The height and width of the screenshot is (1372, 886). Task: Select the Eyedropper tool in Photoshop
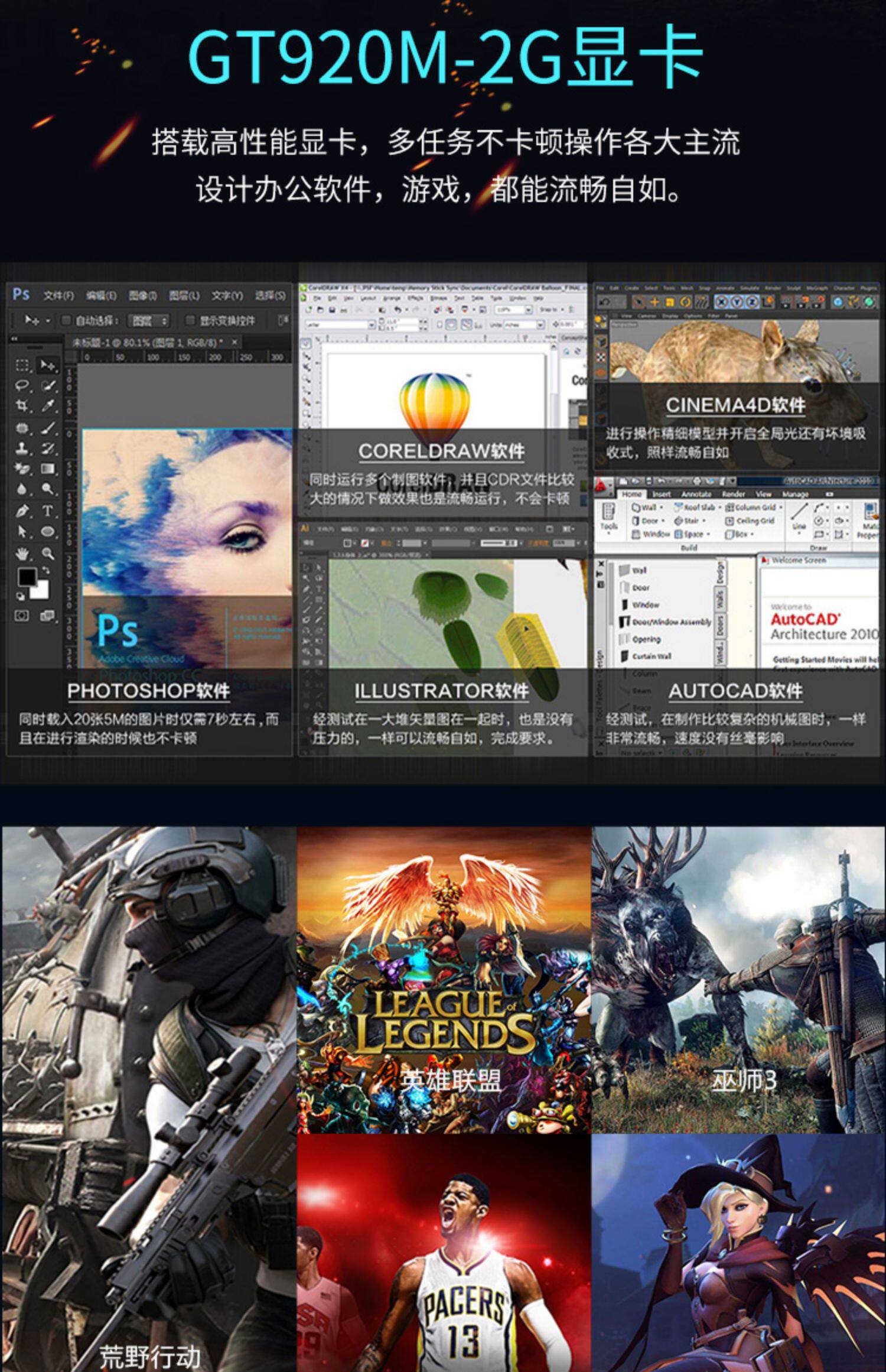[x=48, y=406]
